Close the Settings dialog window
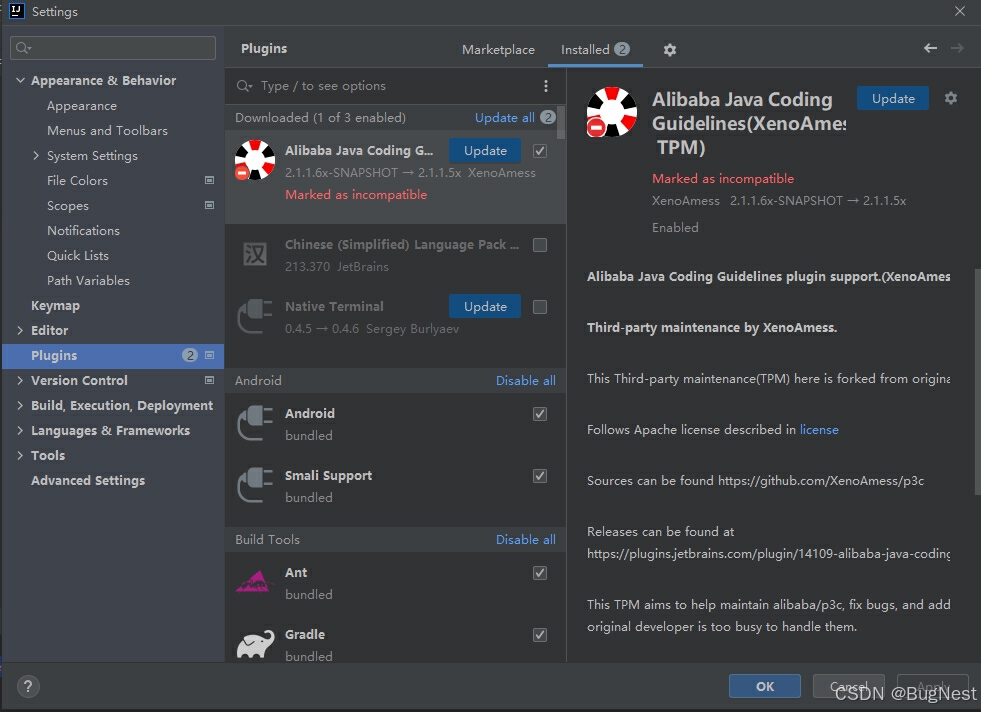The image size is (981, 712). [960, 11]
